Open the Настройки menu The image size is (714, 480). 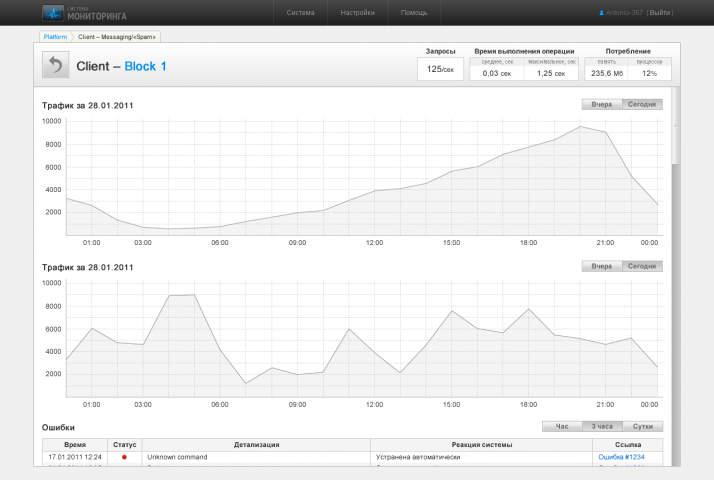pos(357,13)
